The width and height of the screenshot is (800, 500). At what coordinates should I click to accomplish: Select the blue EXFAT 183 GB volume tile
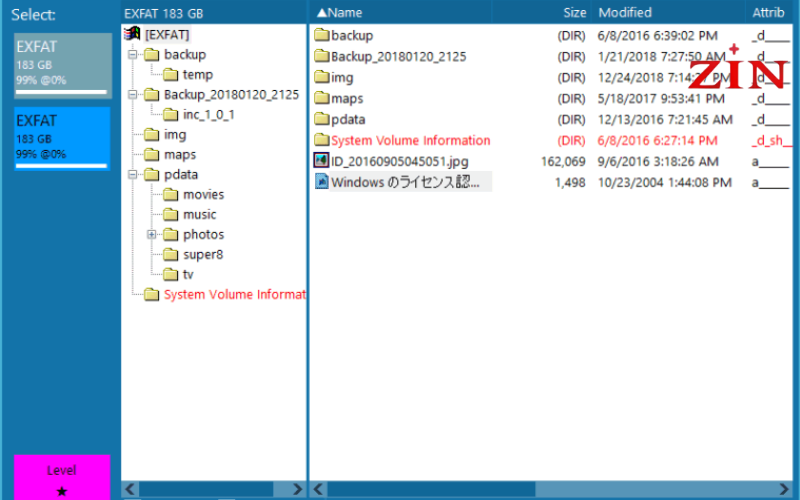pos(62,138)
